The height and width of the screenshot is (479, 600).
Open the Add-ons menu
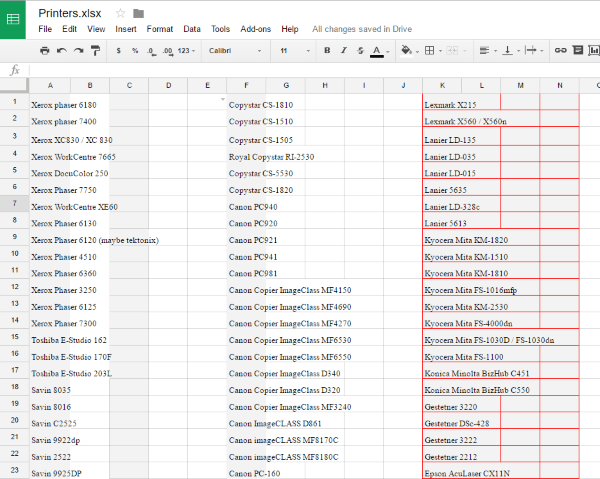point(256,29)
